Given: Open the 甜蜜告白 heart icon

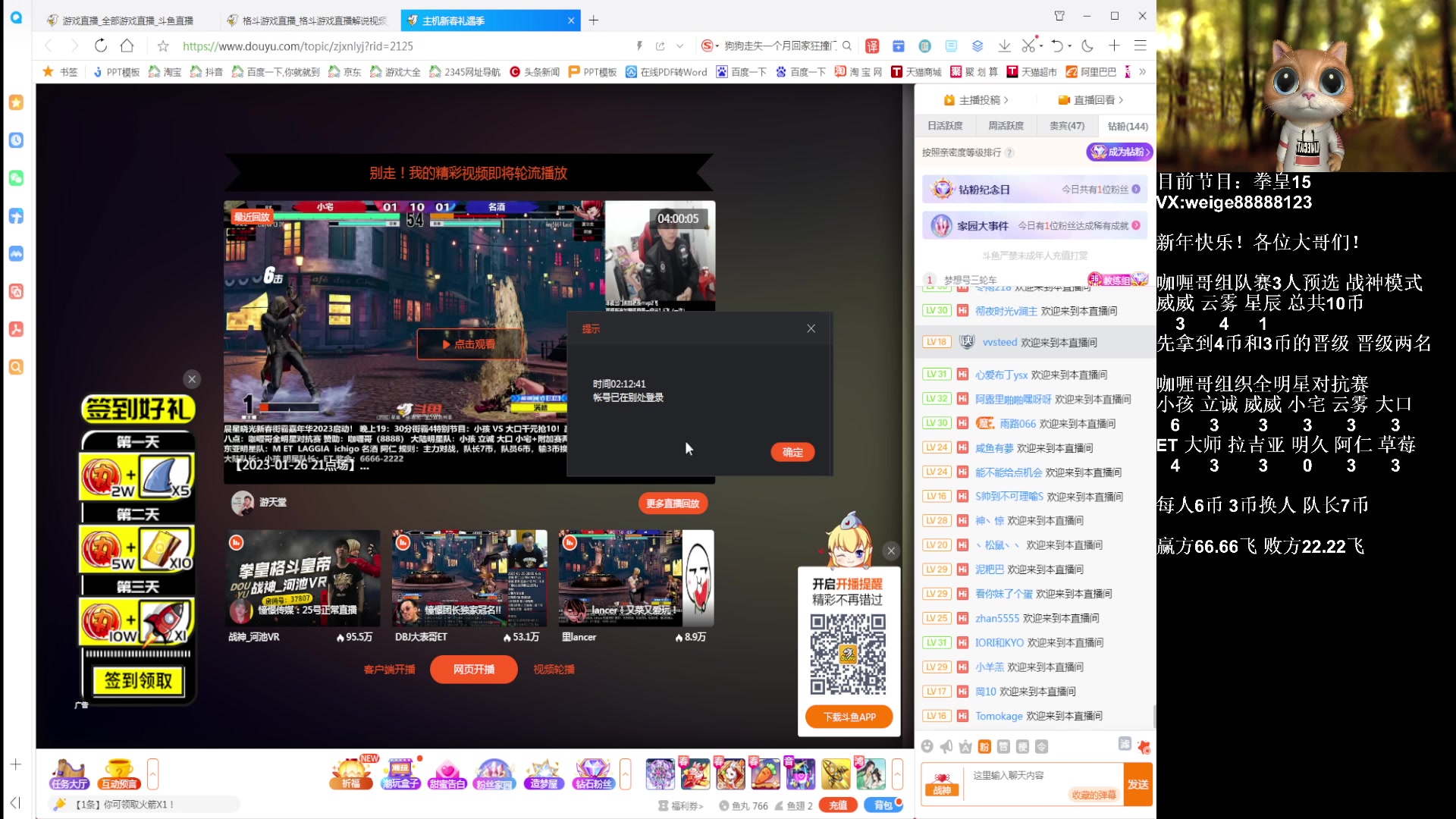Looking at the screenshot, I should click(447, 773).
